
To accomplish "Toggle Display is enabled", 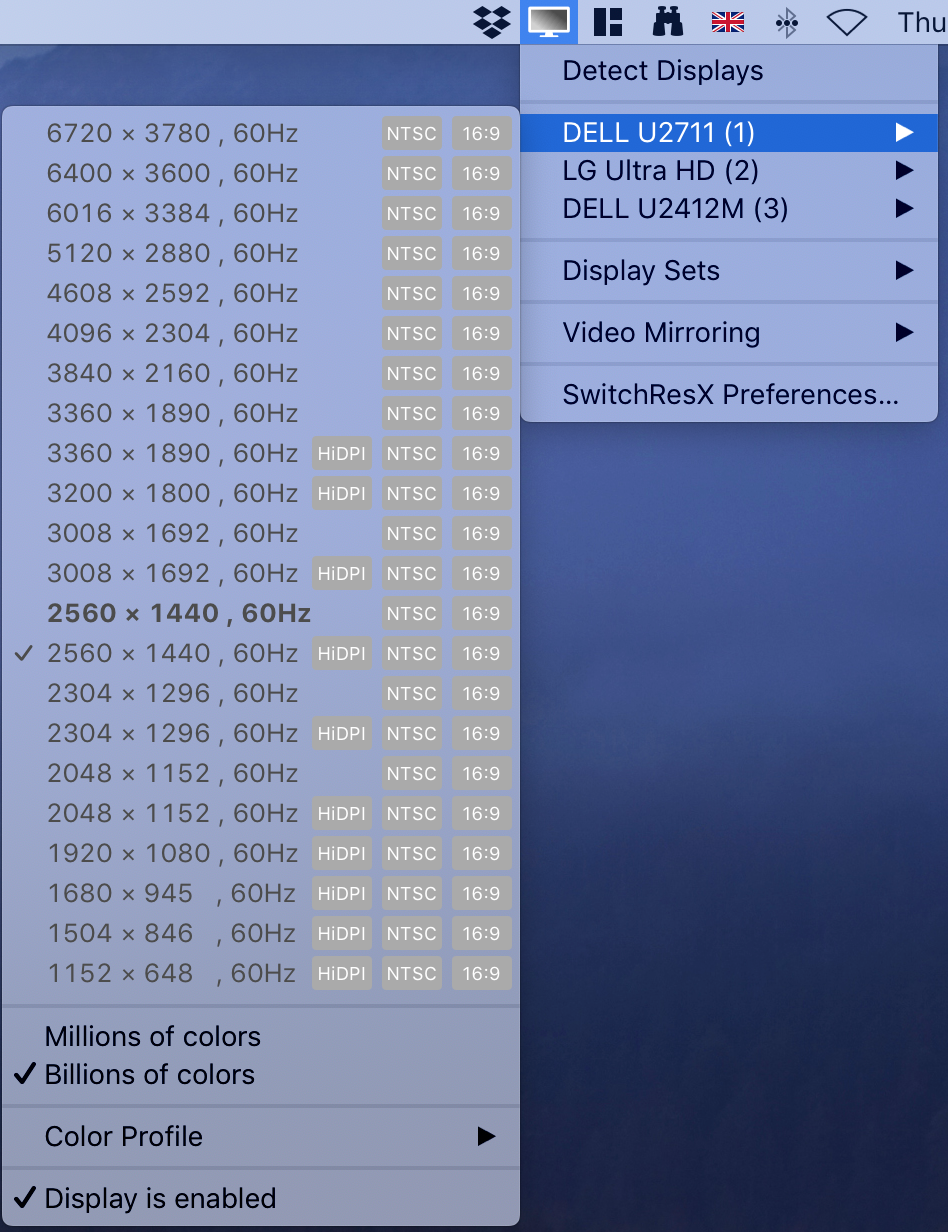I will click(x=261, y=1199).
